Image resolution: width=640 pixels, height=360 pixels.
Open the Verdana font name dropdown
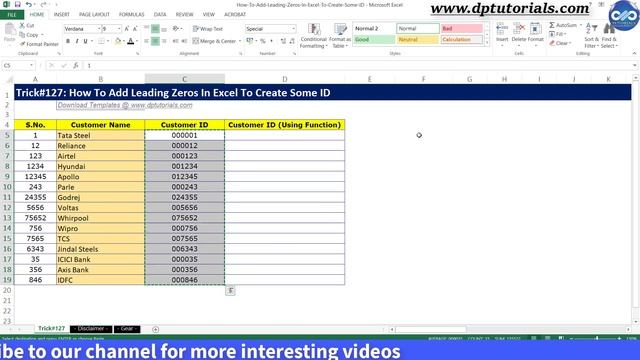click(99, 29)
